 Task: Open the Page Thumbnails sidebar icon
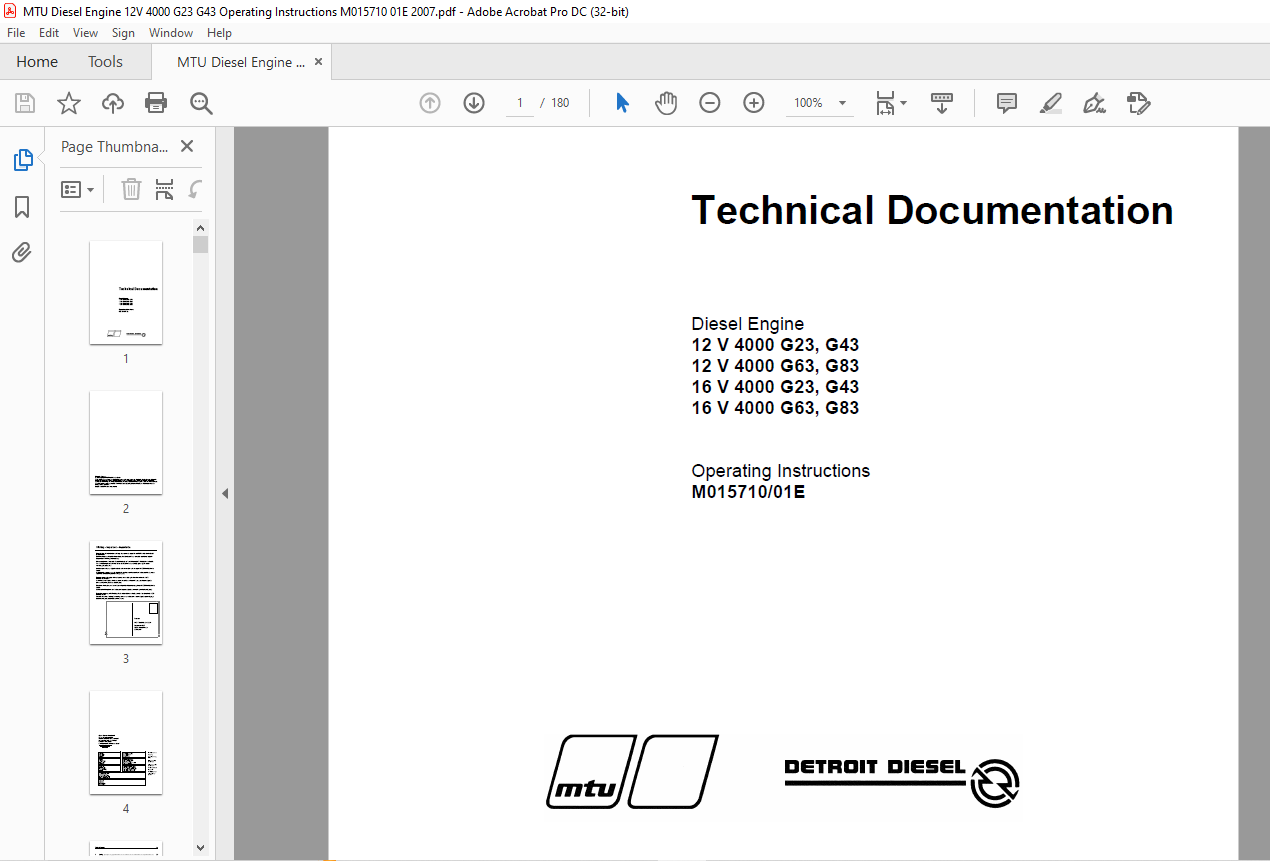click(22, 160)
